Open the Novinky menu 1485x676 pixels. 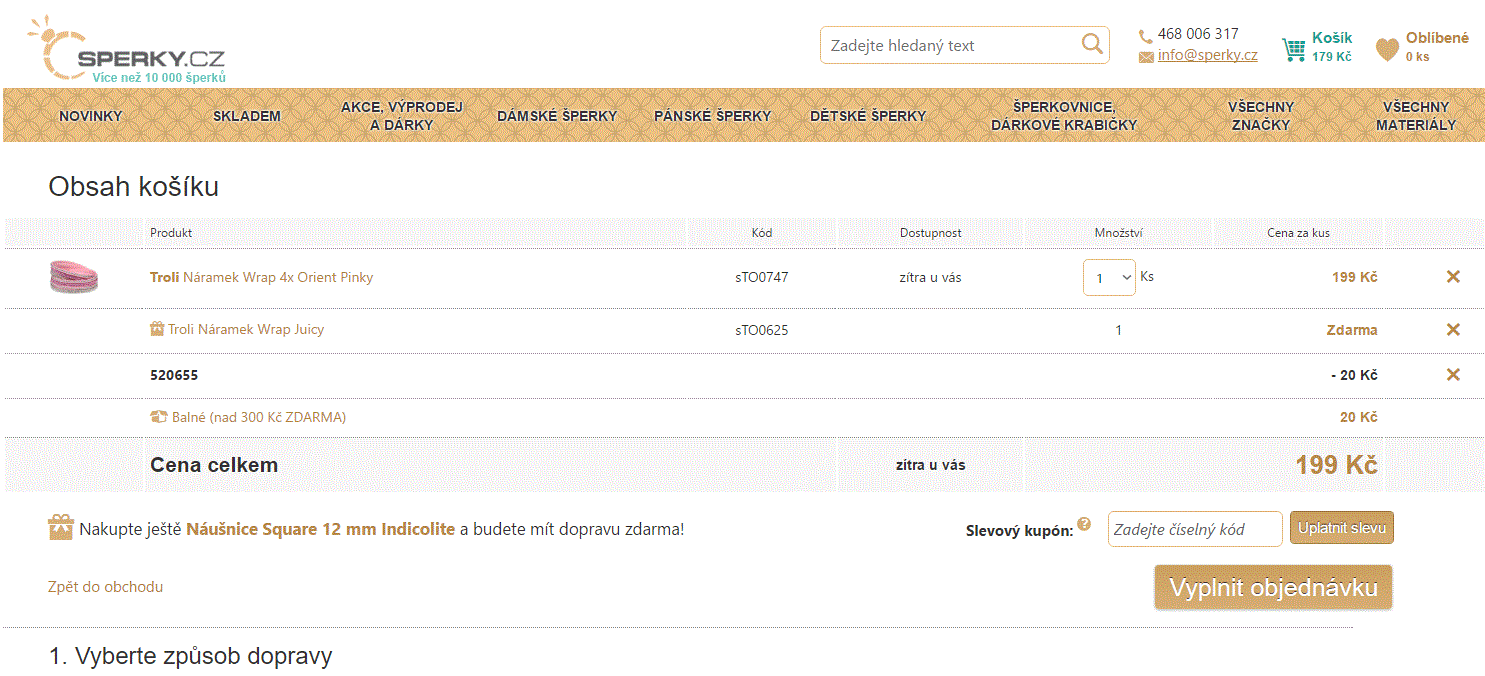click(90, 116)
